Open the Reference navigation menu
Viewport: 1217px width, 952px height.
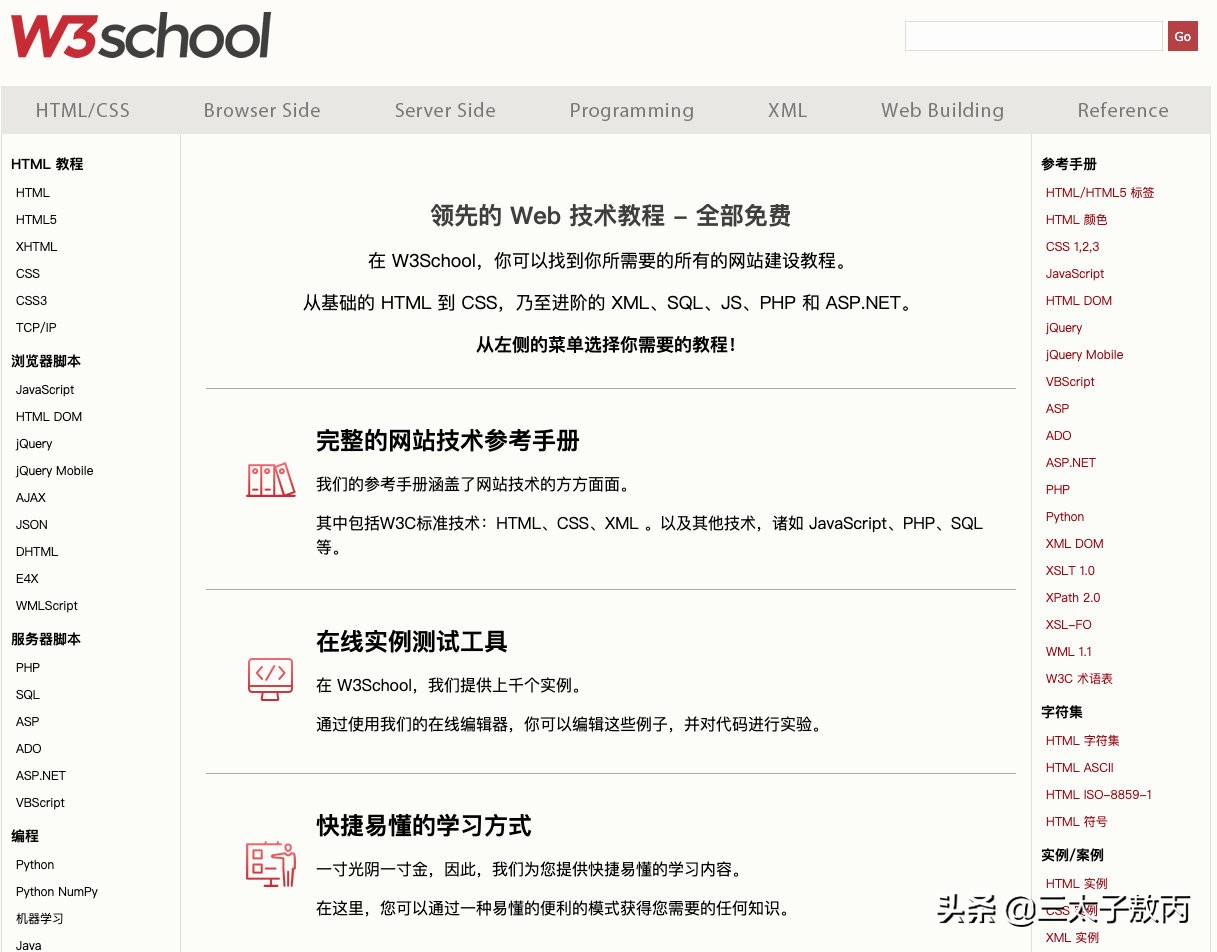click(x=1123, y=110)
